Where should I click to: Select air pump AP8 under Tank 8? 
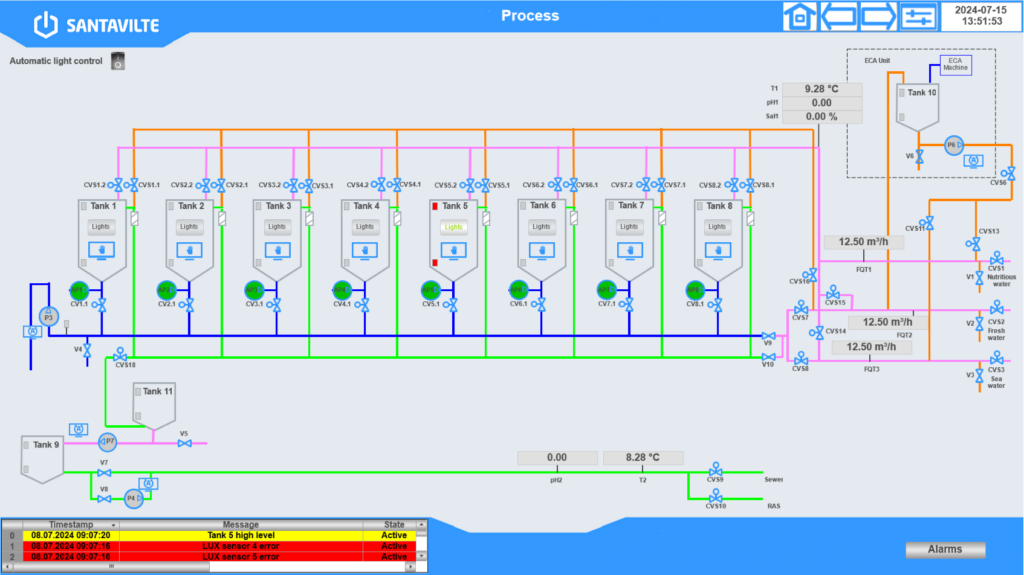point(695,290)
